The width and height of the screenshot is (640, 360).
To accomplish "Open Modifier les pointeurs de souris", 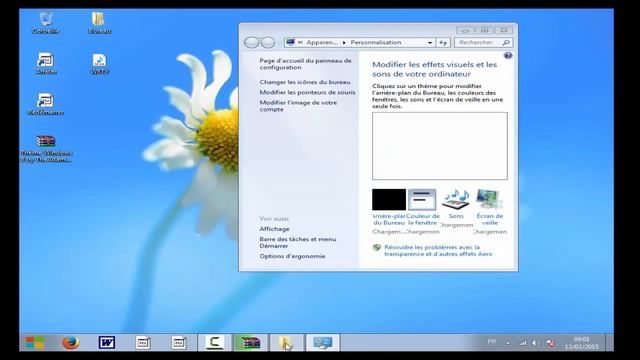I will 307,92.
